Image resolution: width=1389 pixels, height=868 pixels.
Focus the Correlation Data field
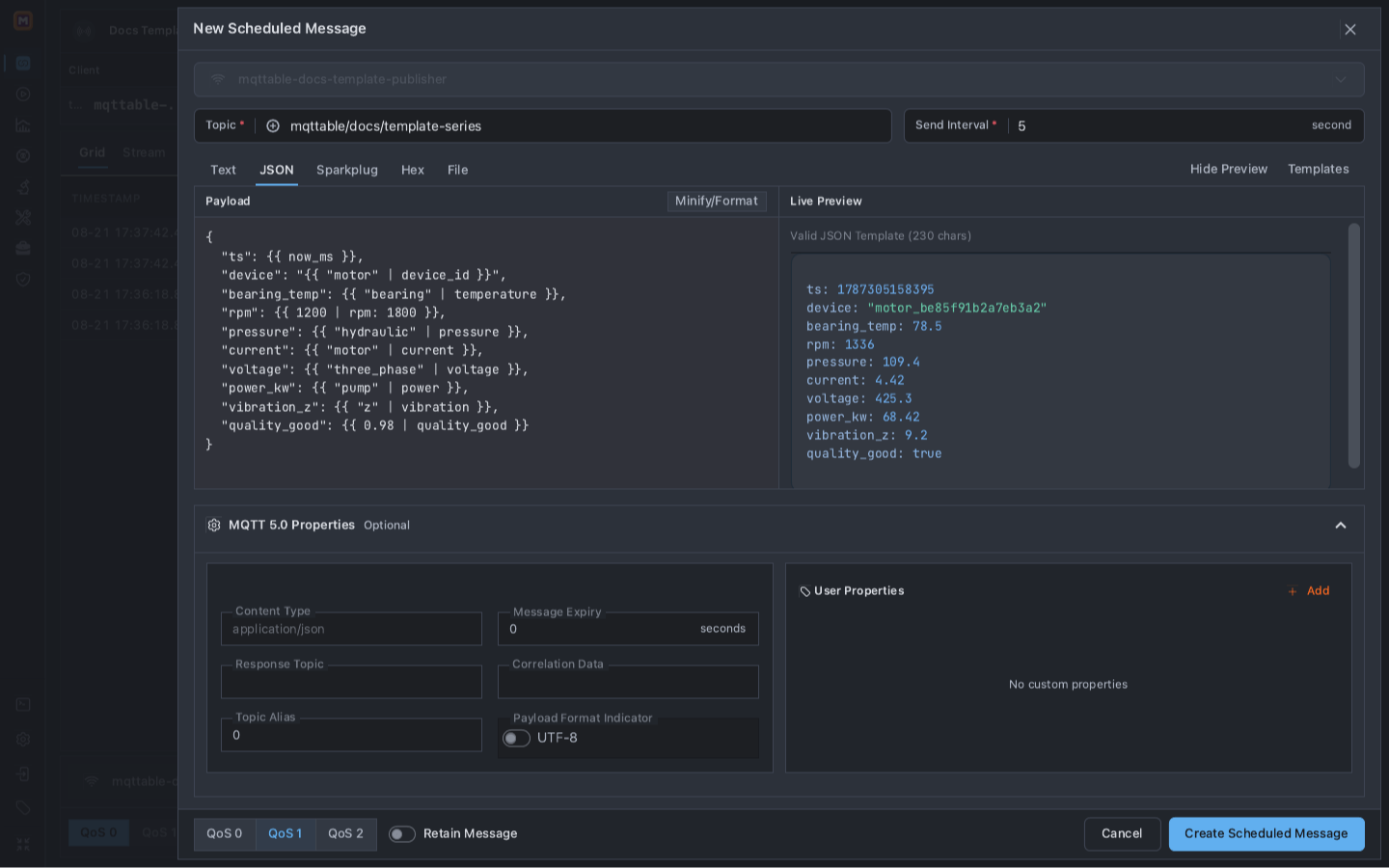tap(628, 682)
